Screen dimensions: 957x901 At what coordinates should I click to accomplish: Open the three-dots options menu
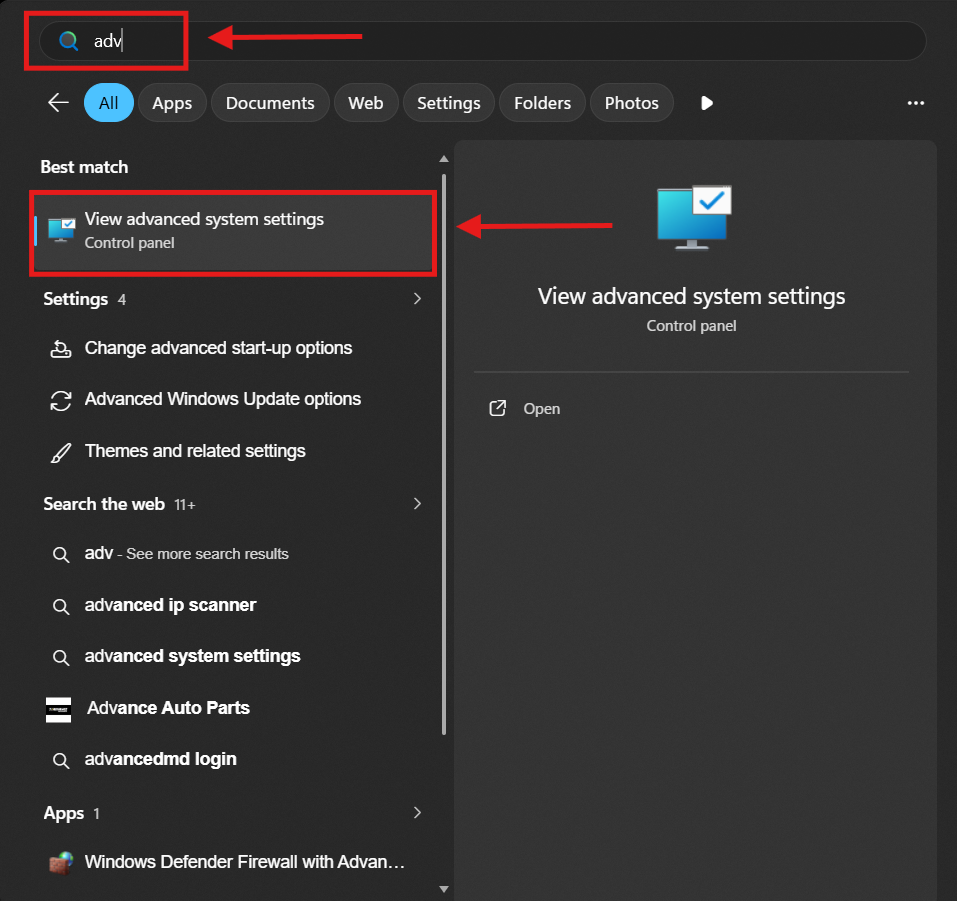[915, 103]
